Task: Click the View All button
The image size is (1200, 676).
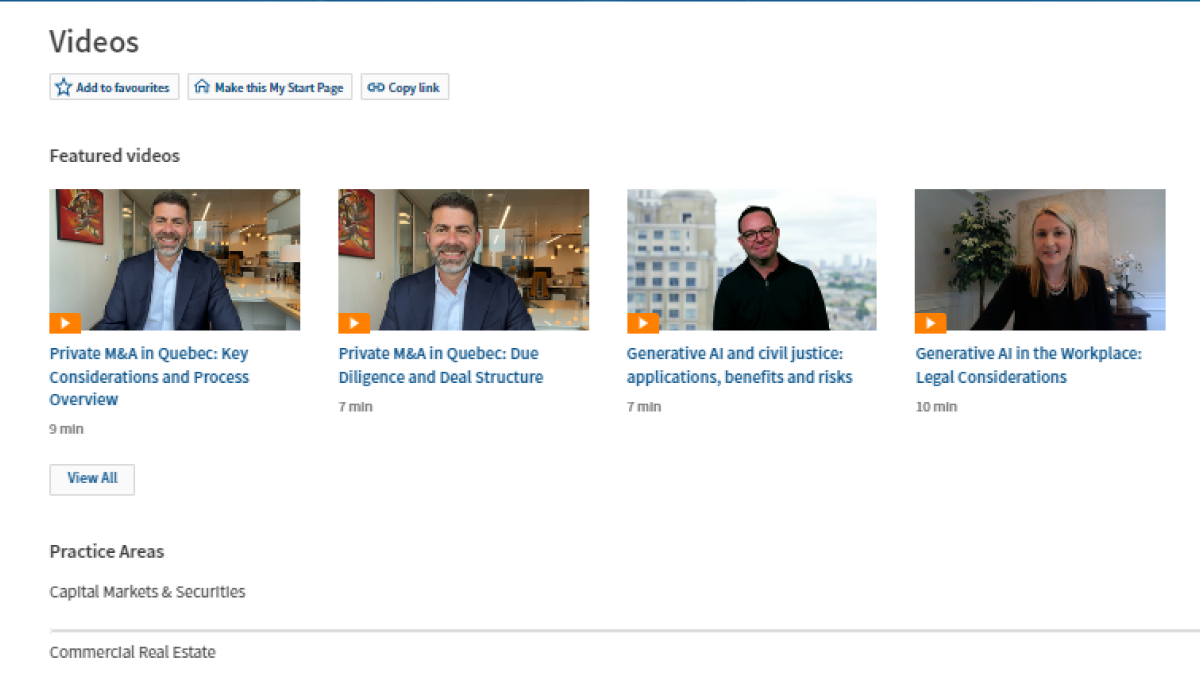Action: pos(92,479)
